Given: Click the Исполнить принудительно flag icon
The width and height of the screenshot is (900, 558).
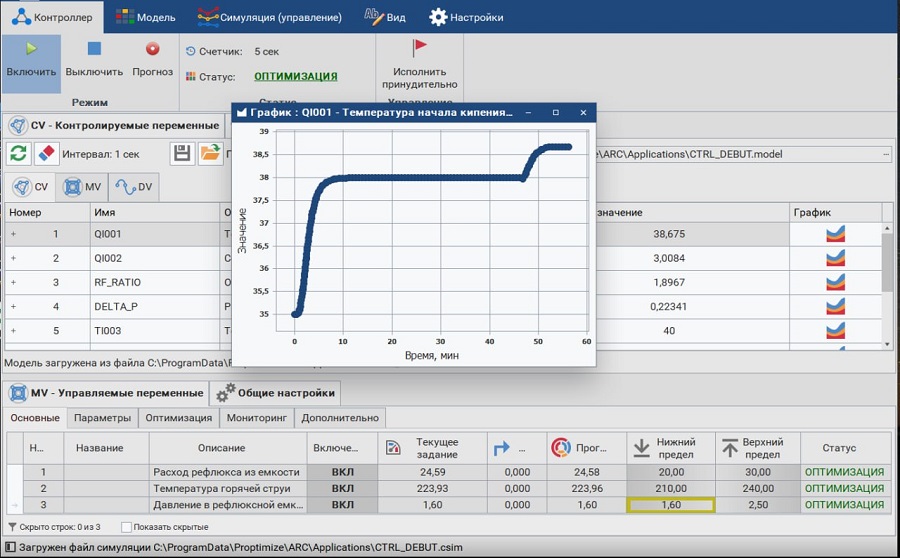Looking at the screenshot, I should [420, 48].
